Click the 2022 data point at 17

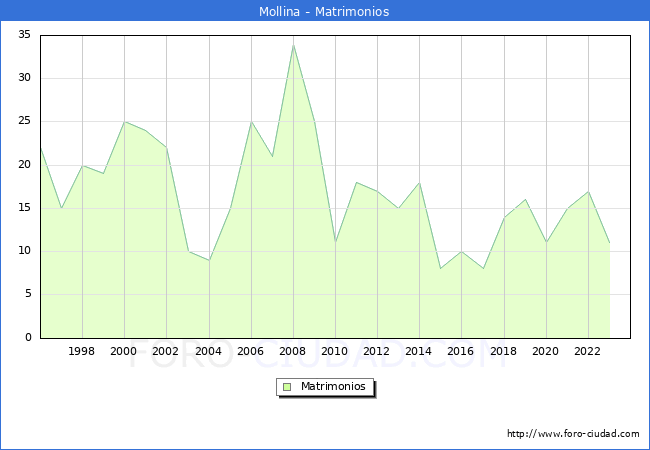(x=589, y=191)
